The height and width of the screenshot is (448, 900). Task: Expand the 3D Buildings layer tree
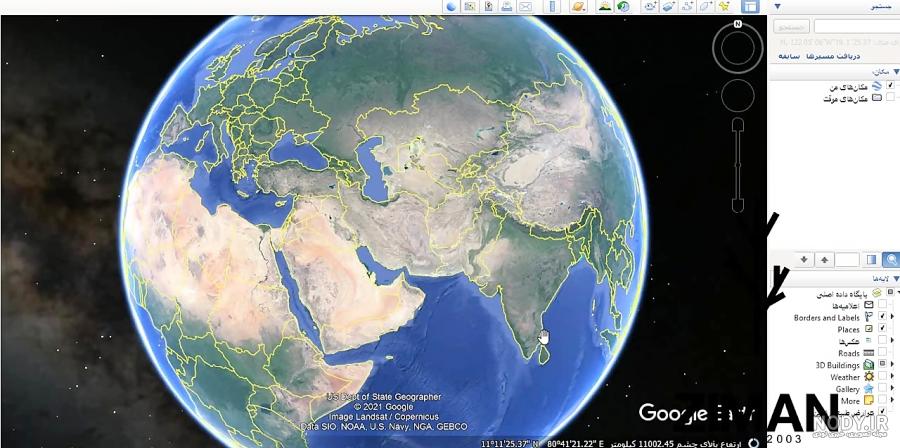coord(892,365)
